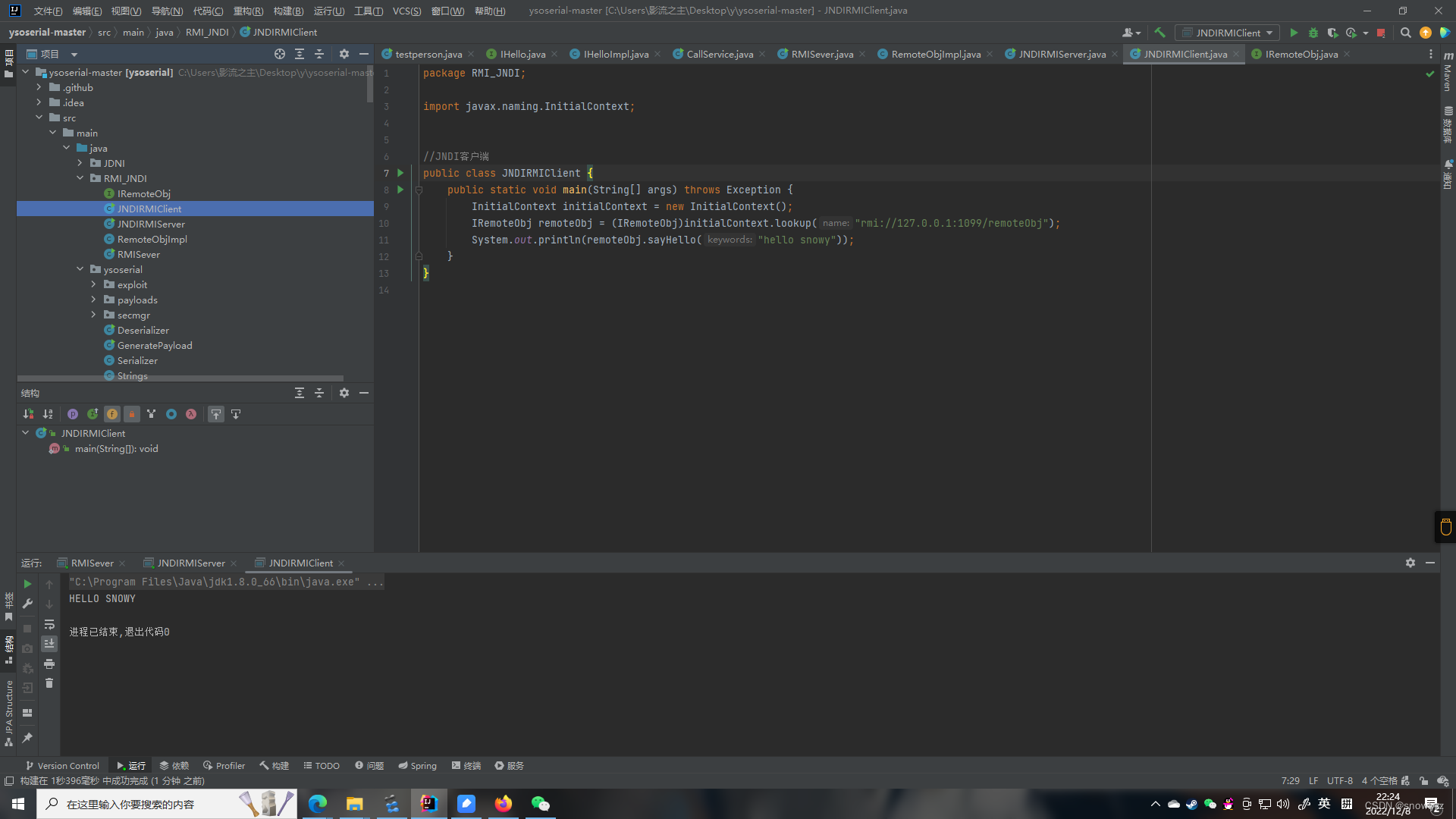Collapse the RMI_JNDI package in the project tree
1456x819 pixels.
[80, 178]
